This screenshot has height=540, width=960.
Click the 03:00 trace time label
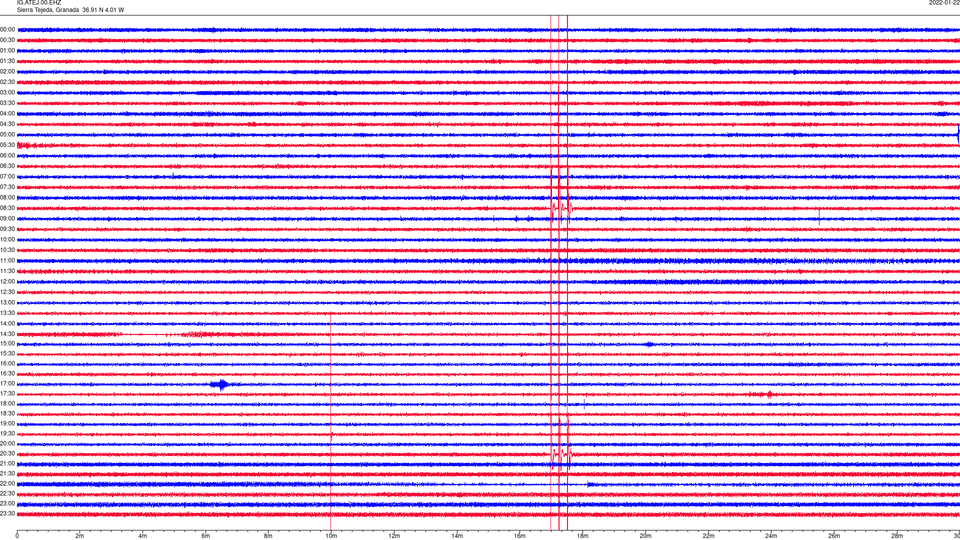click(x=7, y=92)
